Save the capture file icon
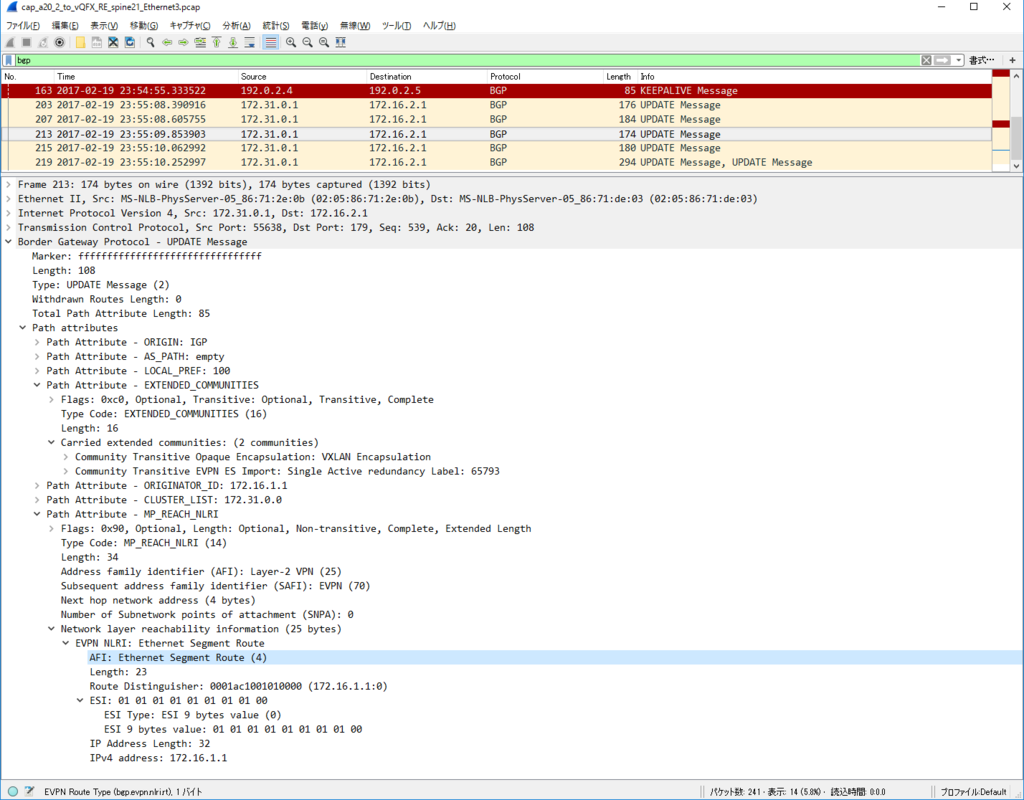Screen dimensions: 1024x800 tap(97, 42)
